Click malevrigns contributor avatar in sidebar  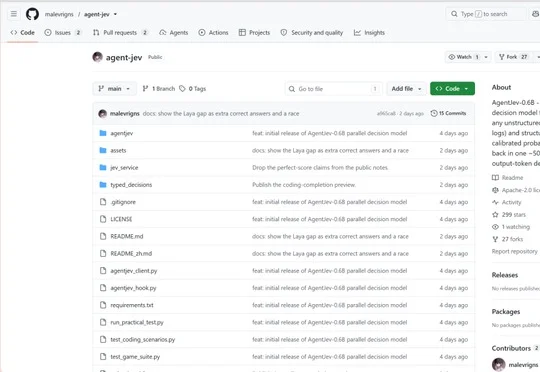click(498, 364)
